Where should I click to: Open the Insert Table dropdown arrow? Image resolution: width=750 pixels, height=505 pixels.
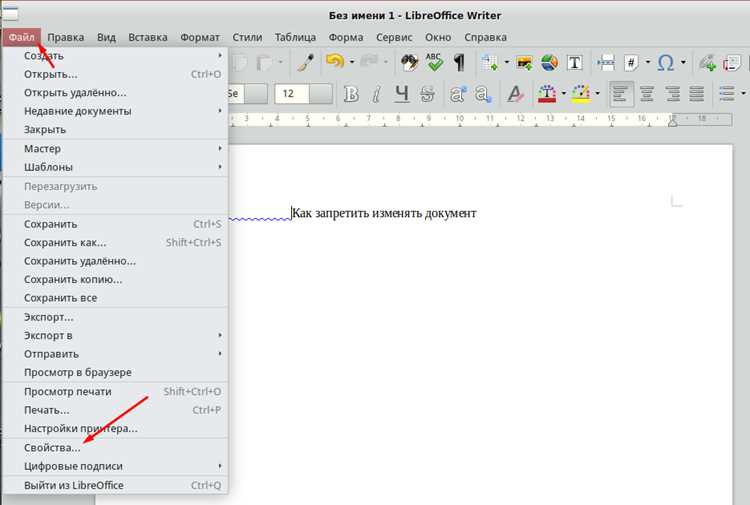[507, 62]
